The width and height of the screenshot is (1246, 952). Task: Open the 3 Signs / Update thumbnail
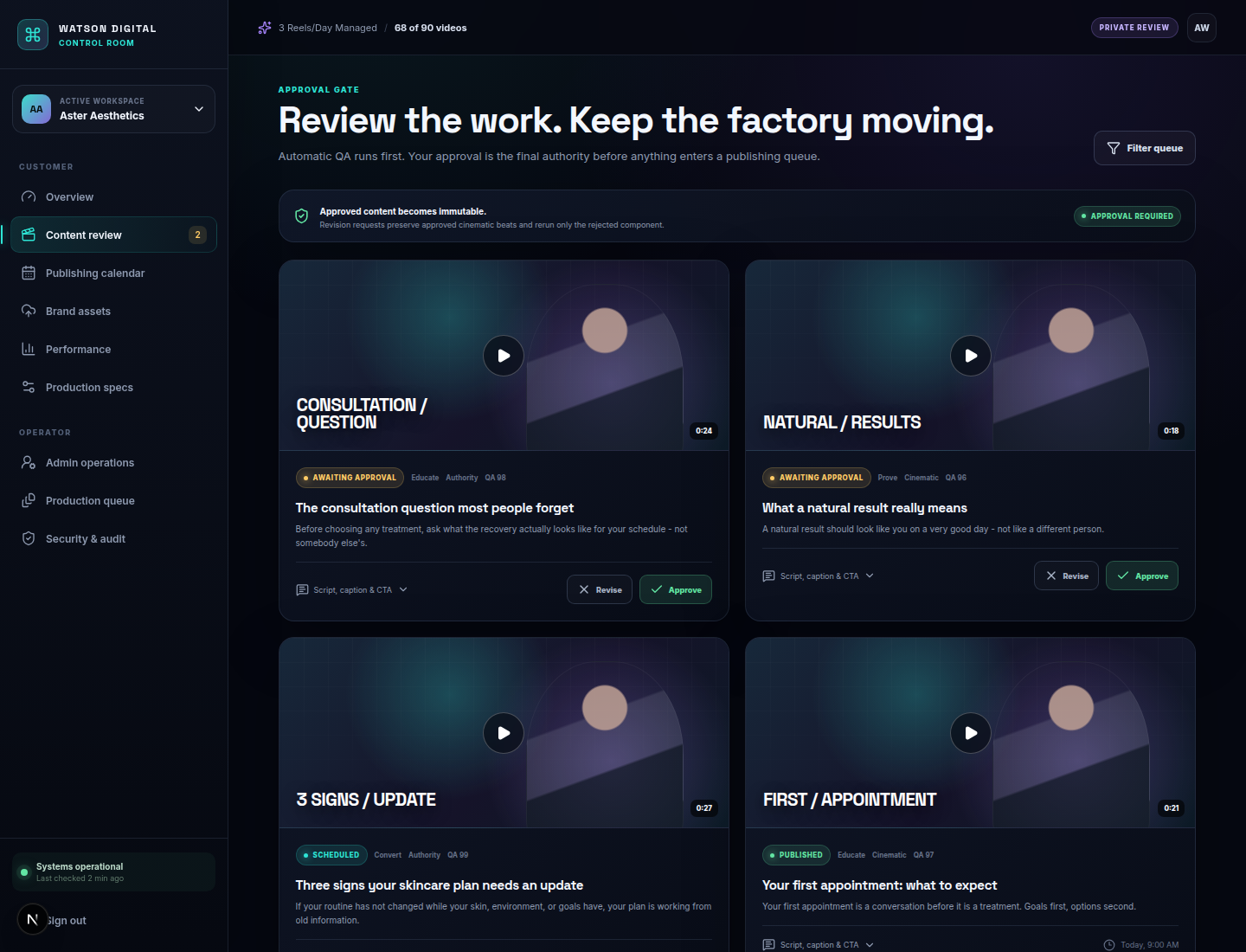[x=504, y=733]
